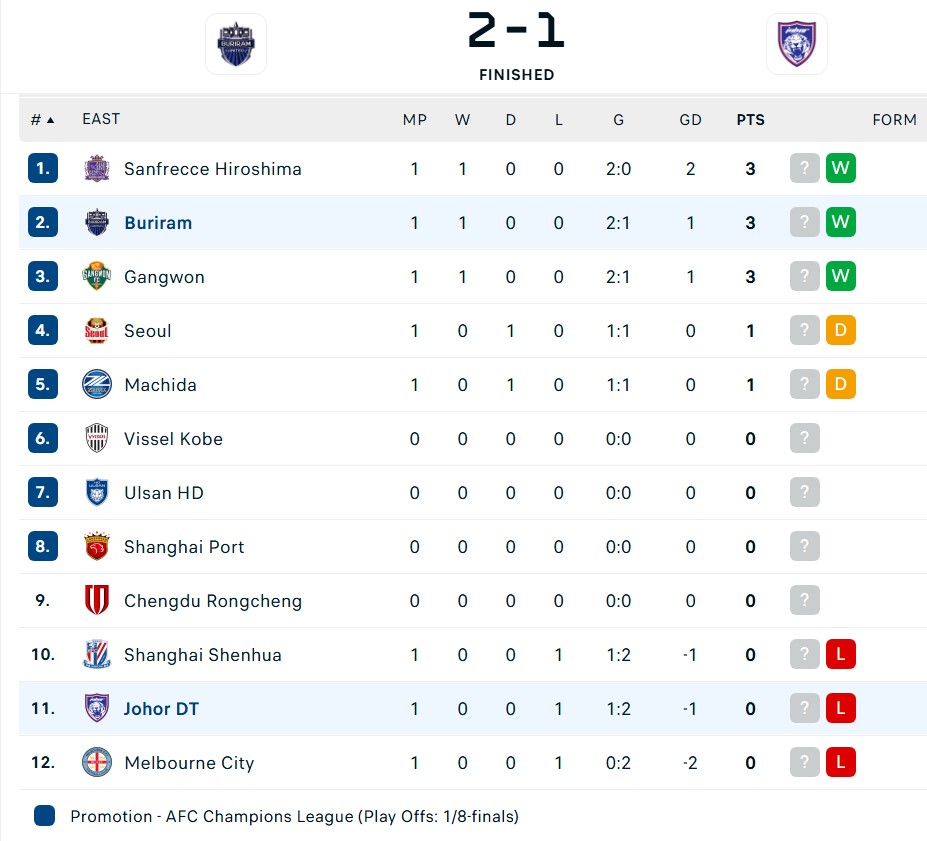Click the Vissel Kobe crest
The height and width of the screenshot is (841, 927).
pyautogui.click(x=97, y=439)
